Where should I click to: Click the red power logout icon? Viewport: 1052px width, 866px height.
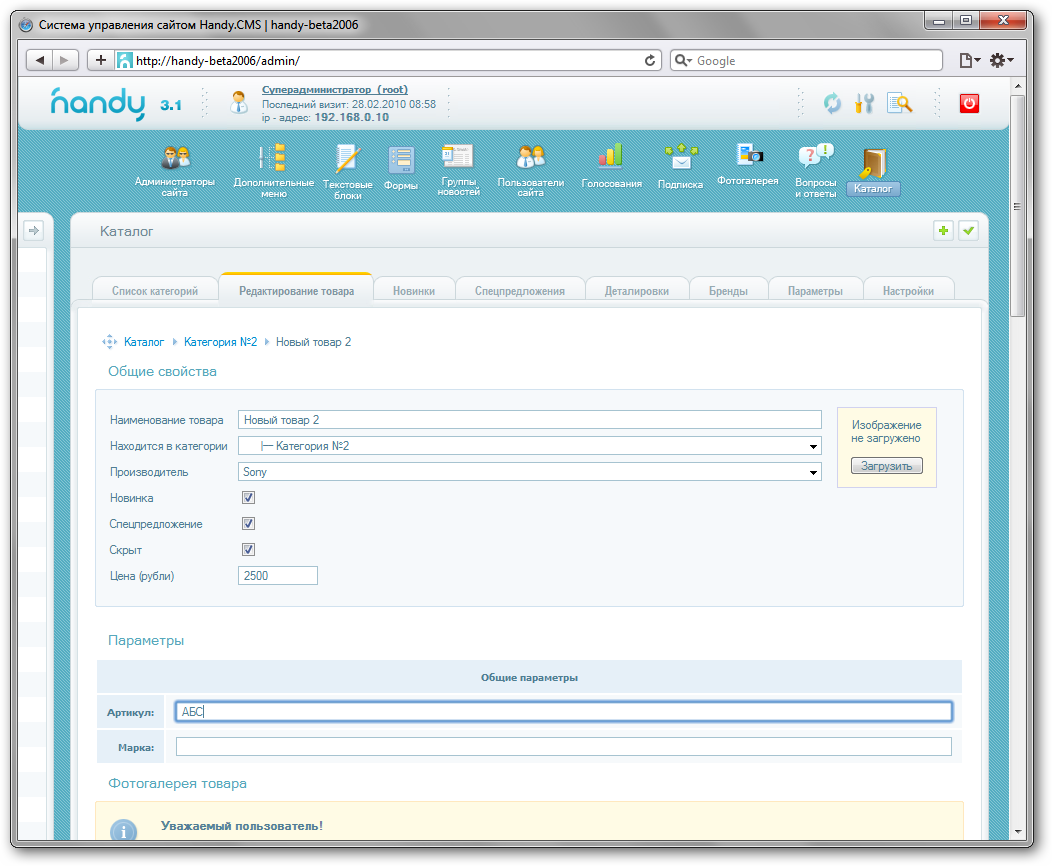point(968,103)
